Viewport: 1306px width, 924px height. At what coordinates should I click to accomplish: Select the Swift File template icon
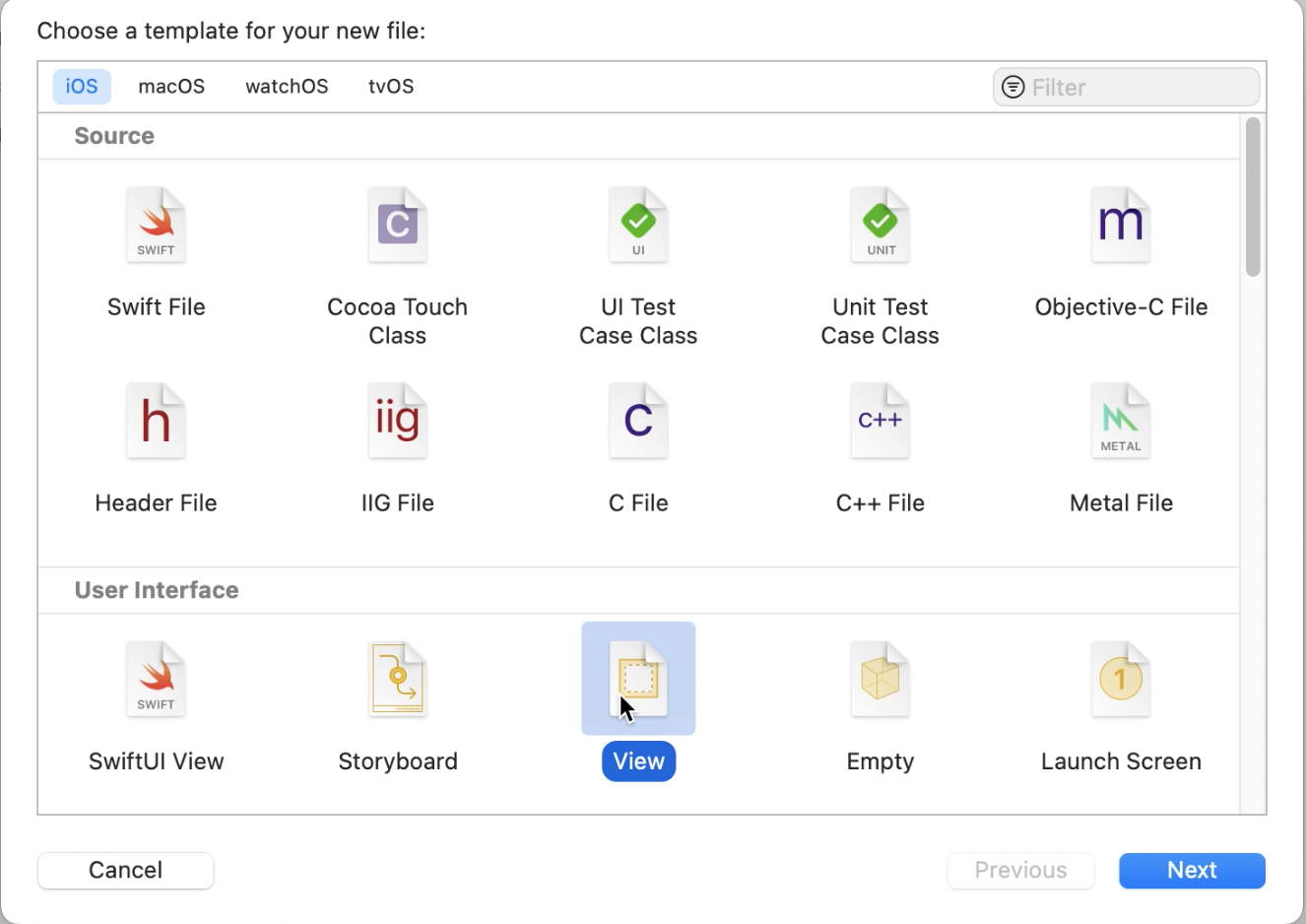(156, 225)
